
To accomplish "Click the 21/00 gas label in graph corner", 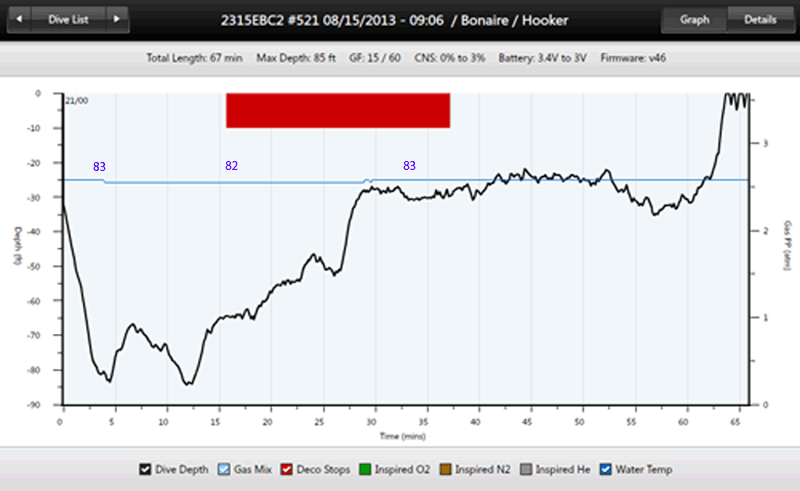I will tap(77, 101).
